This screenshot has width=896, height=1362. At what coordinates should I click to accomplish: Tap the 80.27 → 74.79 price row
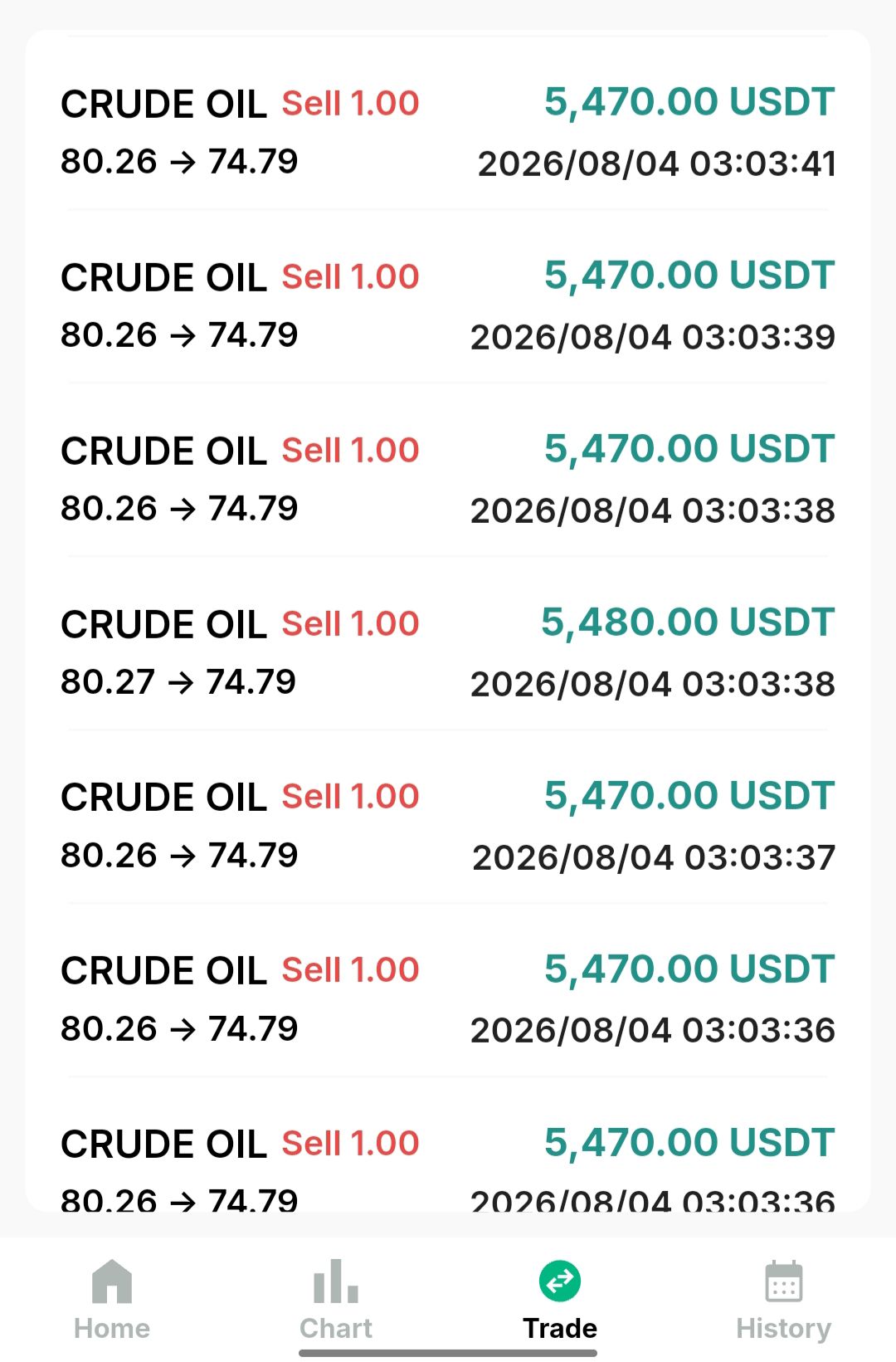click(x=178, y=682)
